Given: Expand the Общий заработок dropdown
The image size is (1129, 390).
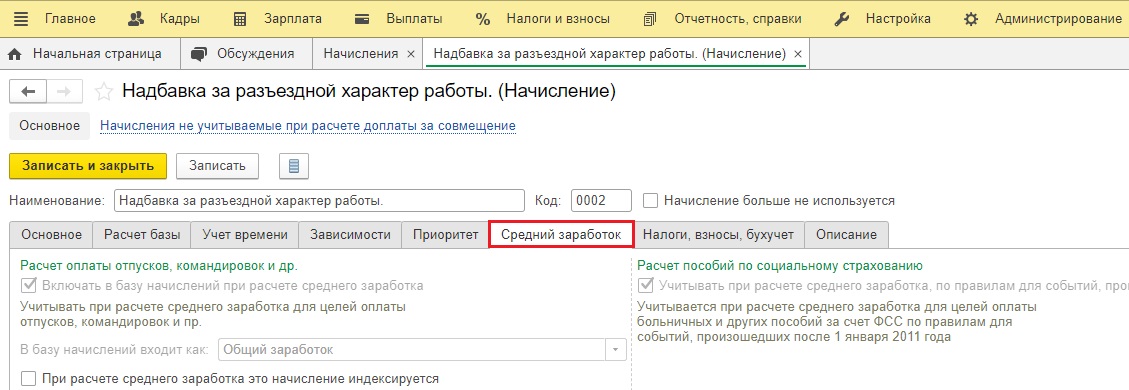Looking at the screenshot, I should pos(616,350).
